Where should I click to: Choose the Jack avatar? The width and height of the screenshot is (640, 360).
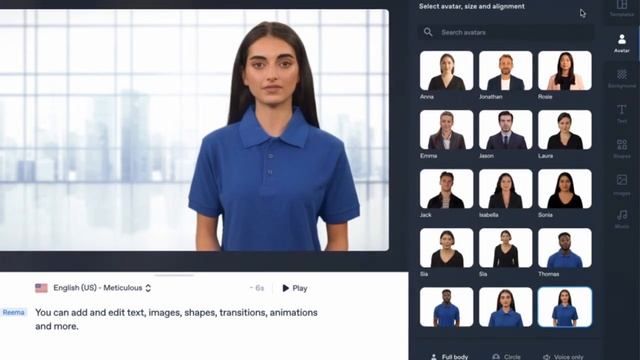(447, 189)
